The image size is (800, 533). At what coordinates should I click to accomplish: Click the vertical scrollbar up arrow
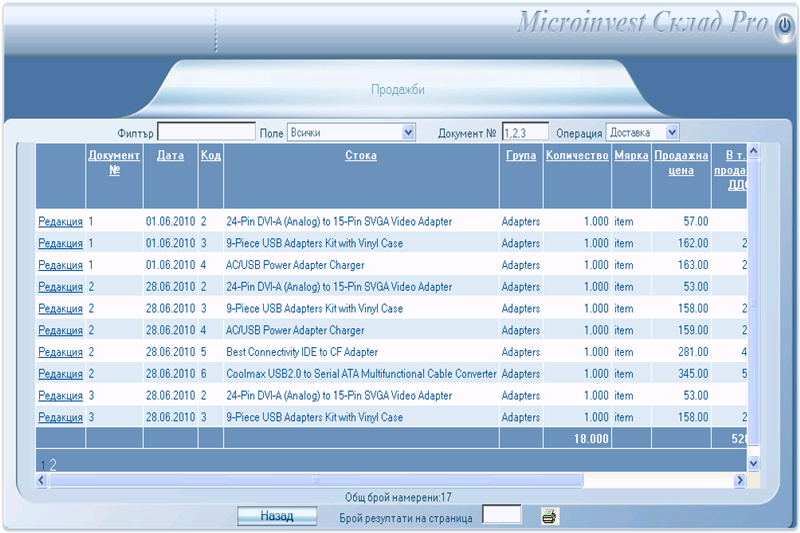click(x=753, y=151)
